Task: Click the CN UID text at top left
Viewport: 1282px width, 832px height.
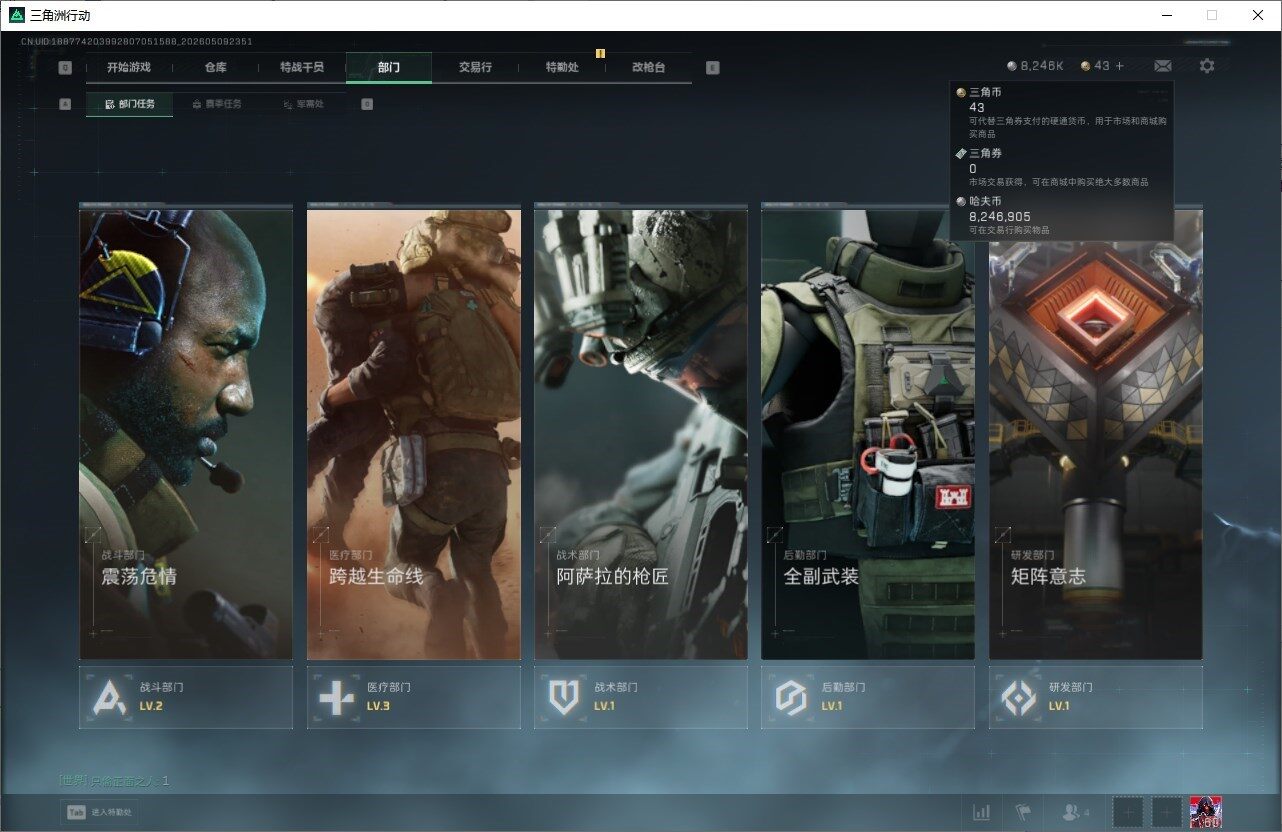Action: point(136,42)
